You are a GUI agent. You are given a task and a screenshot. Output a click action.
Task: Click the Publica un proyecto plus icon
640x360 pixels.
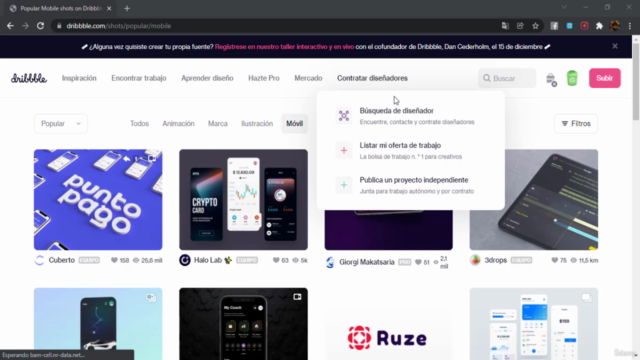tap(344, 185)
